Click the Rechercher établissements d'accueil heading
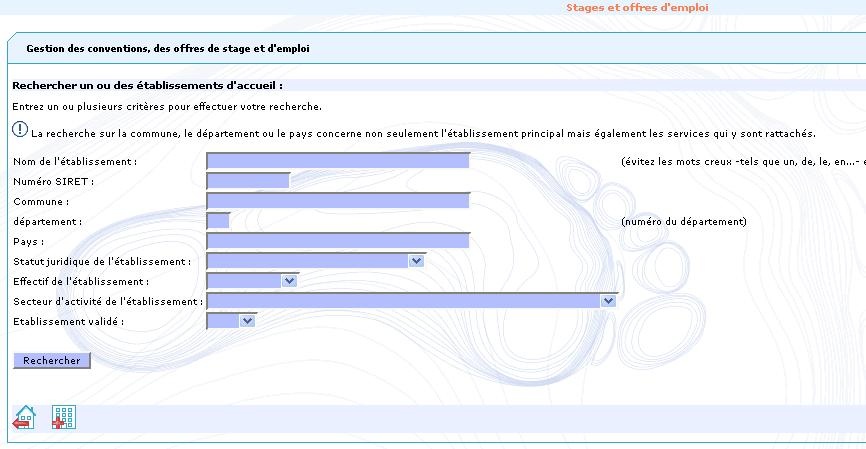 [x=147, y=86]
